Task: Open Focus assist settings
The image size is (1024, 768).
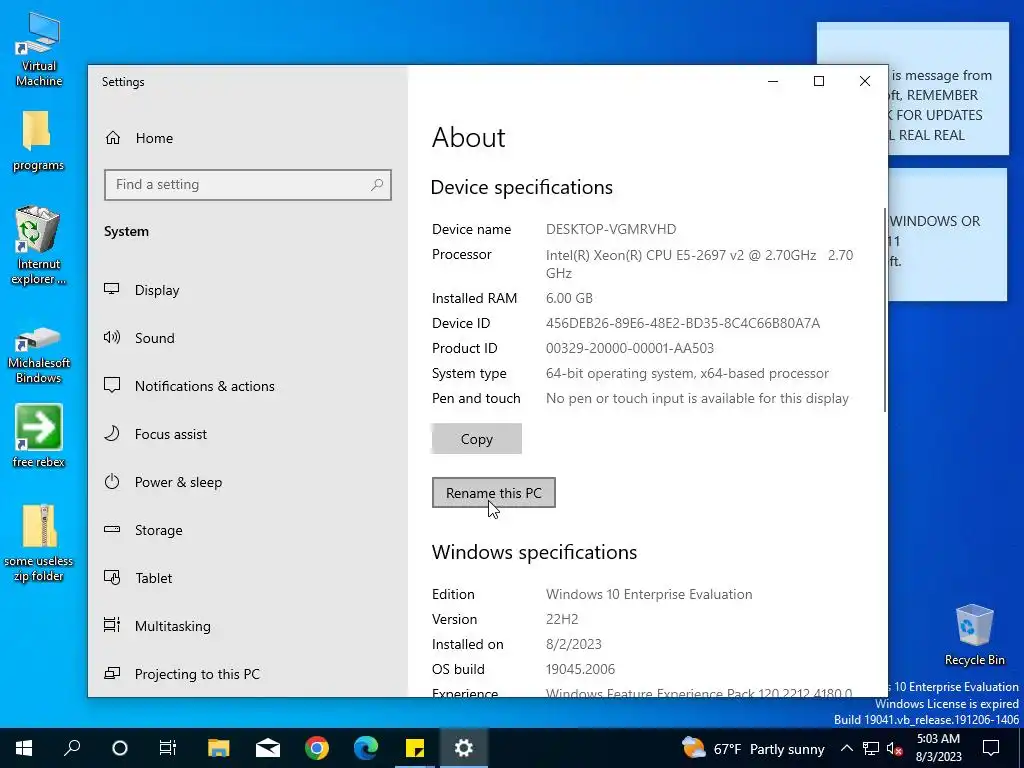Action: click(248, 434)
